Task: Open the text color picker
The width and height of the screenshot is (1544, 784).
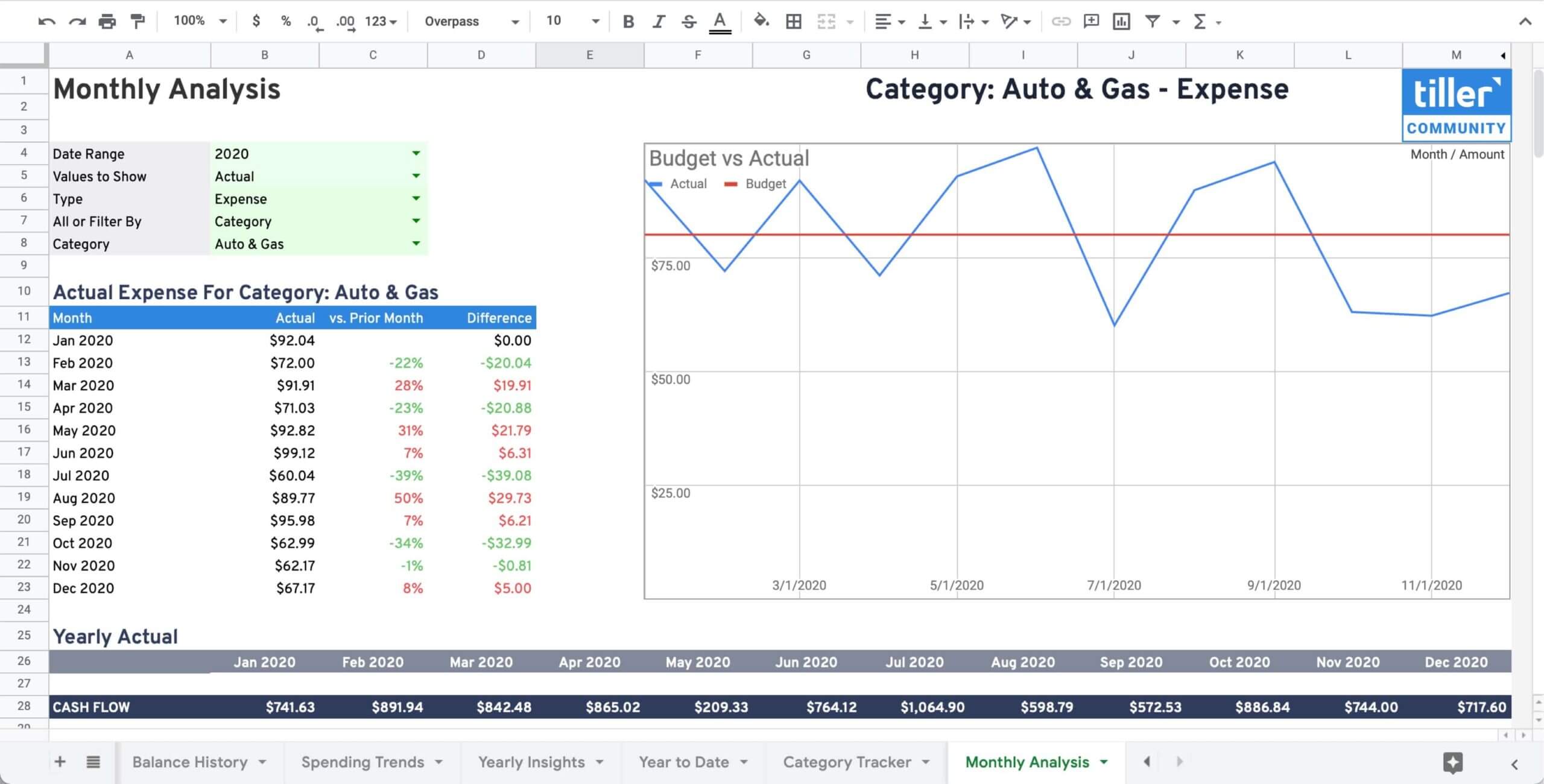Action: [720, 22]
